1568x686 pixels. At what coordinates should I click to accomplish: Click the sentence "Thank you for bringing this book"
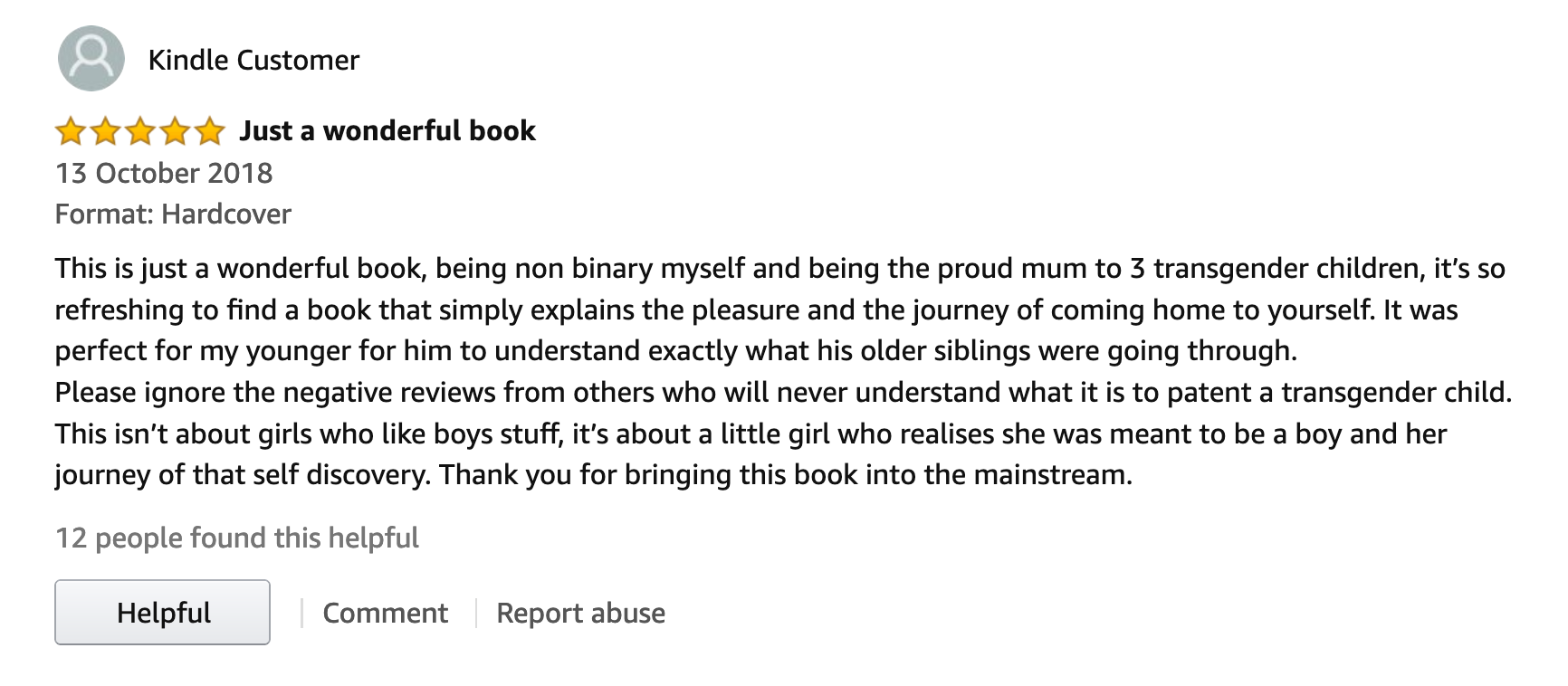(786, 474)
